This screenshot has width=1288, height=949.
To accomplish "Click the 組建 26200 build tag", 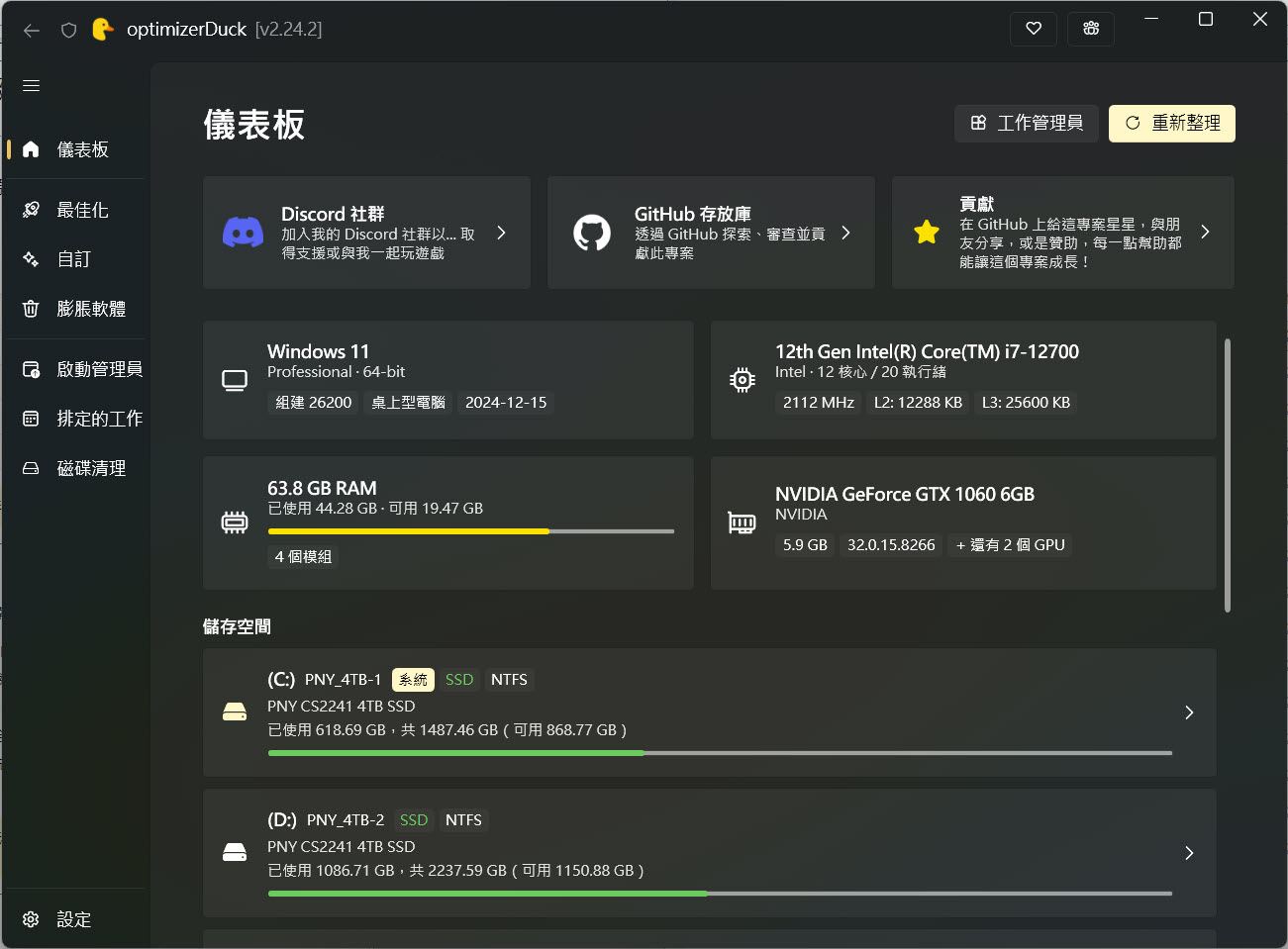I will click(x=314, y=403).
